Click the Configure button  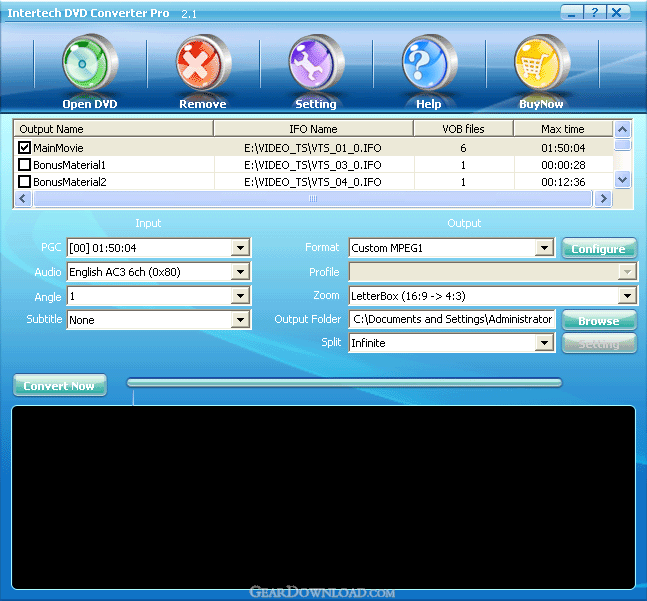599,249
